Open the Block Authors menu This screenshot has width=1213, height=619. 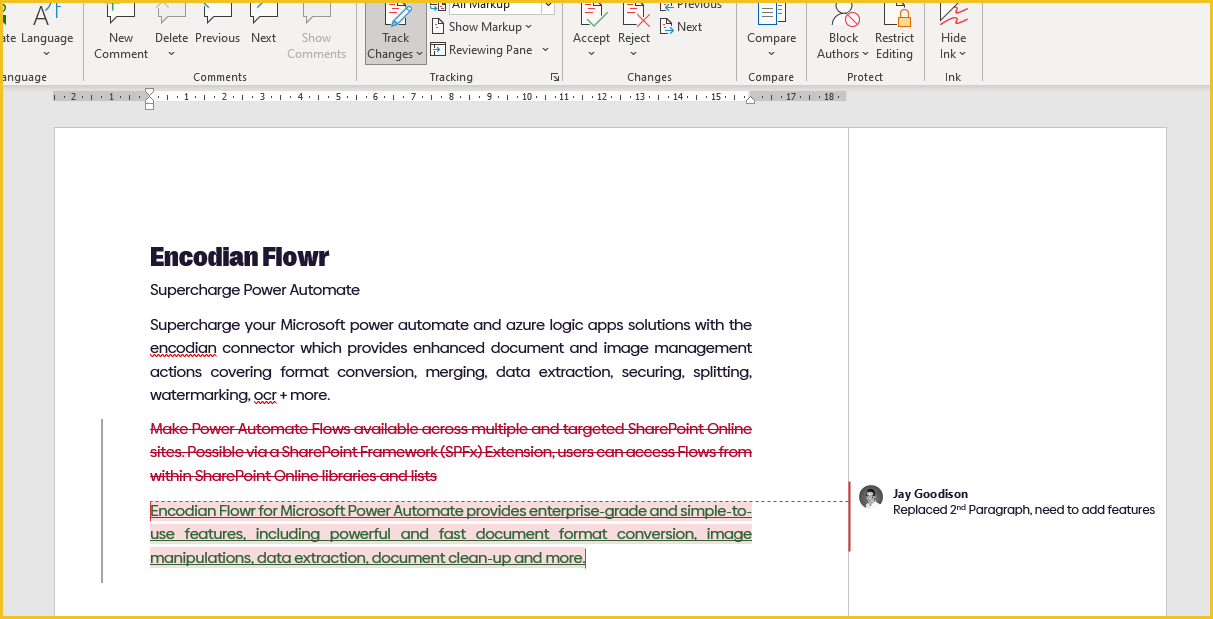point(844,32)
